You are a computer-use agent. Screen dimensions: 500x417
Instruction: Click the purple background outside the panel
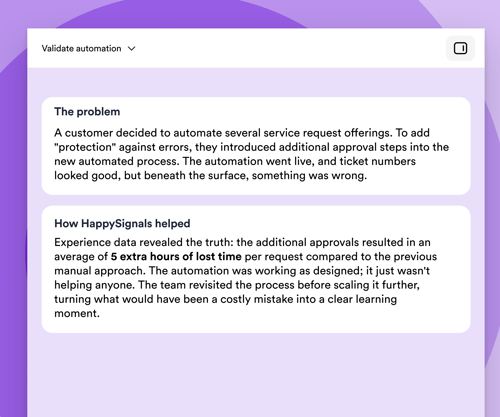(x=13, y=200)
